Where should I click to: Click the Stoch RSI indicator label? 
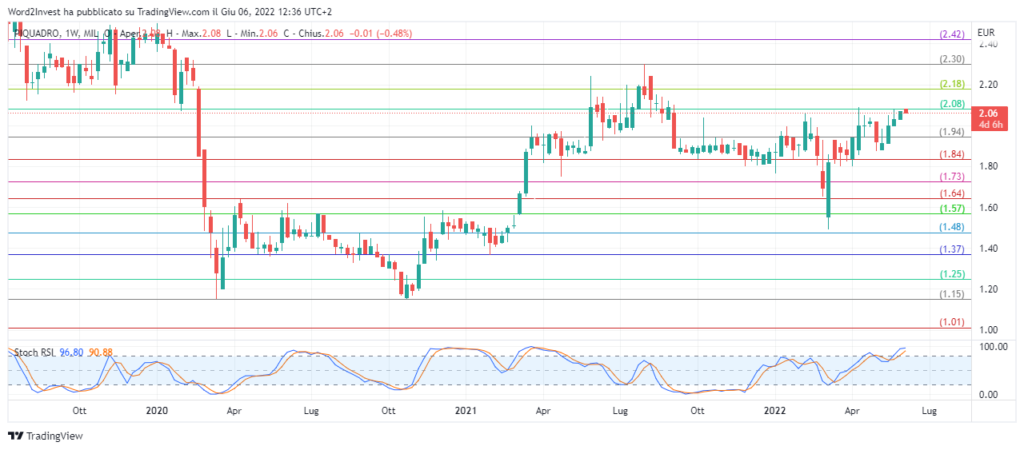click(x=32, y=352)
